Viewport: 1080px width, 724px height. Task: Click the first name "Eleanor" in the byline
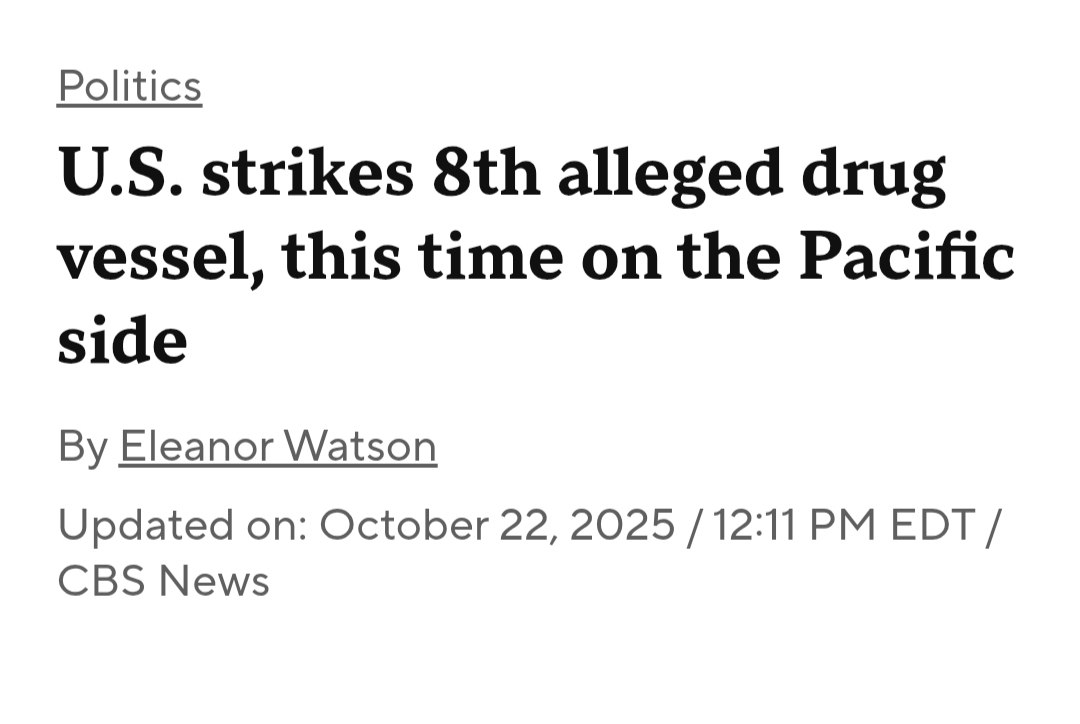click(x=197, y=446)
